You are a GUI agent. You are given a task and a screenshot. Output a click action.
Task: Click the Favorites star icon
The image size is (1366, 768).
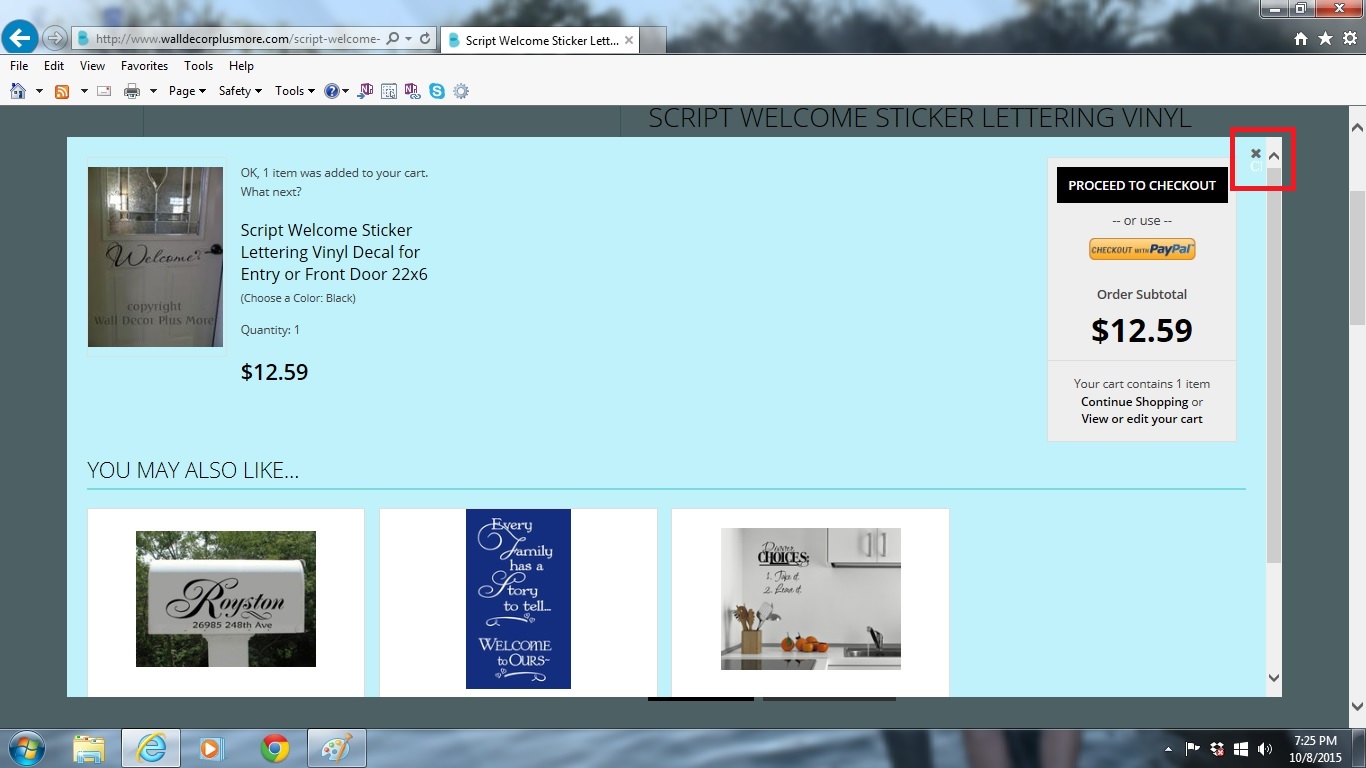coord(1325,39)
